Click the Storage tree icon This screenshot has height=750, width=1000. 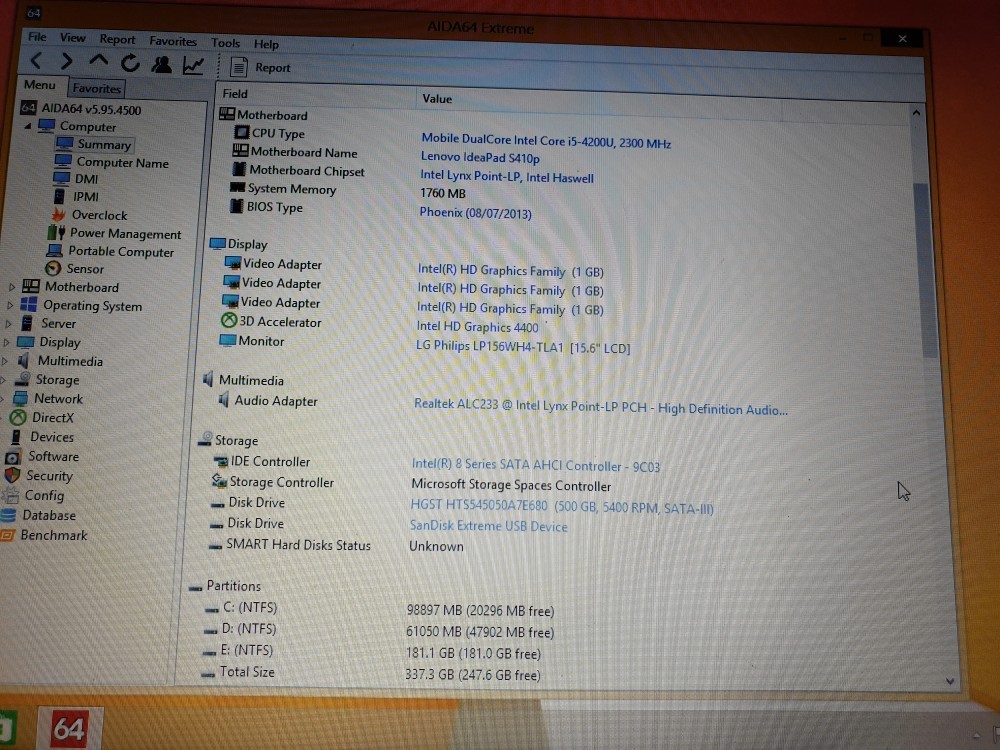coord(22,379)
